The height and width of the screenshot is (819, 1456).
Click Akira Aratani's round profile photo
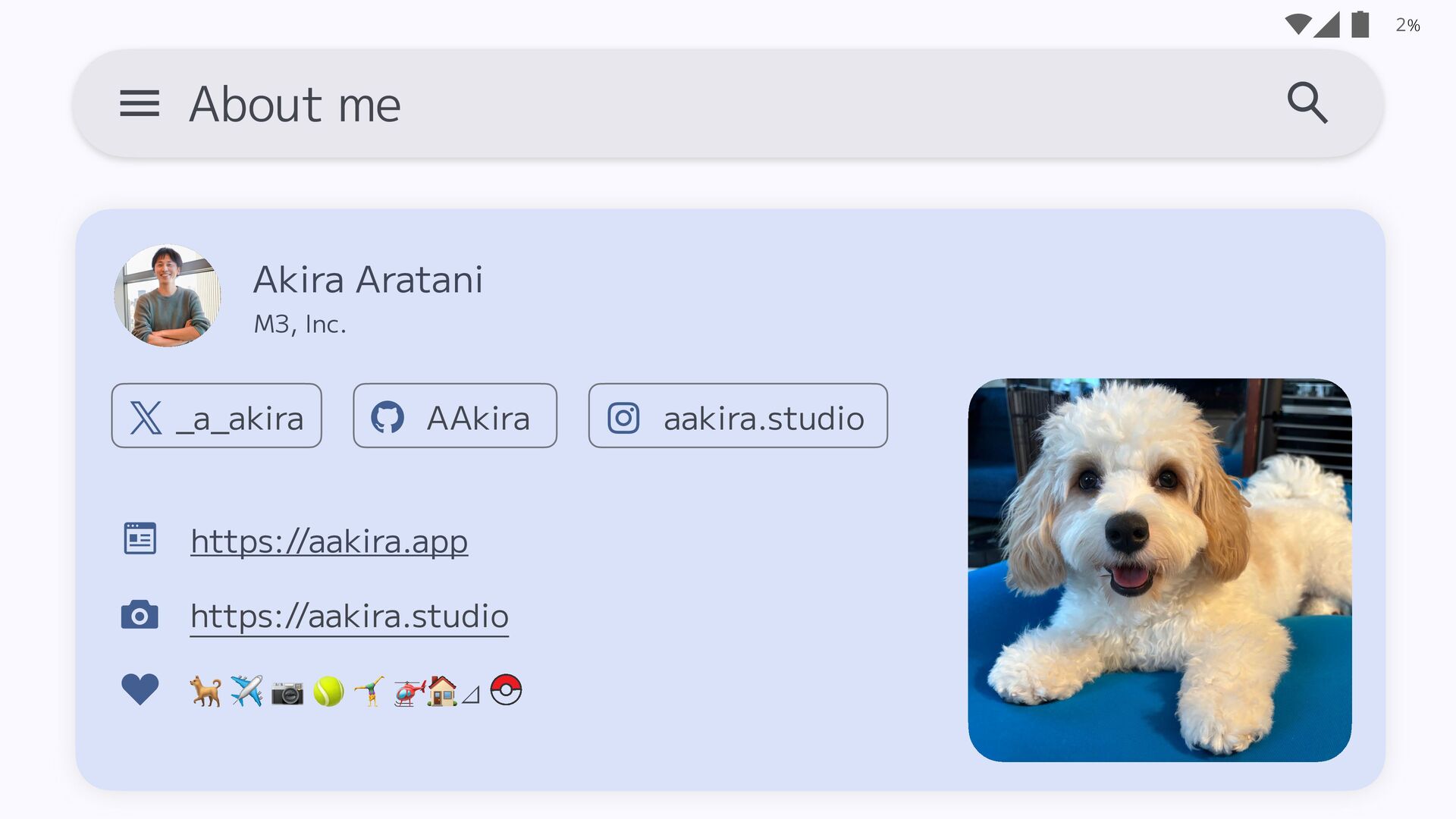(x=168, y=296)
